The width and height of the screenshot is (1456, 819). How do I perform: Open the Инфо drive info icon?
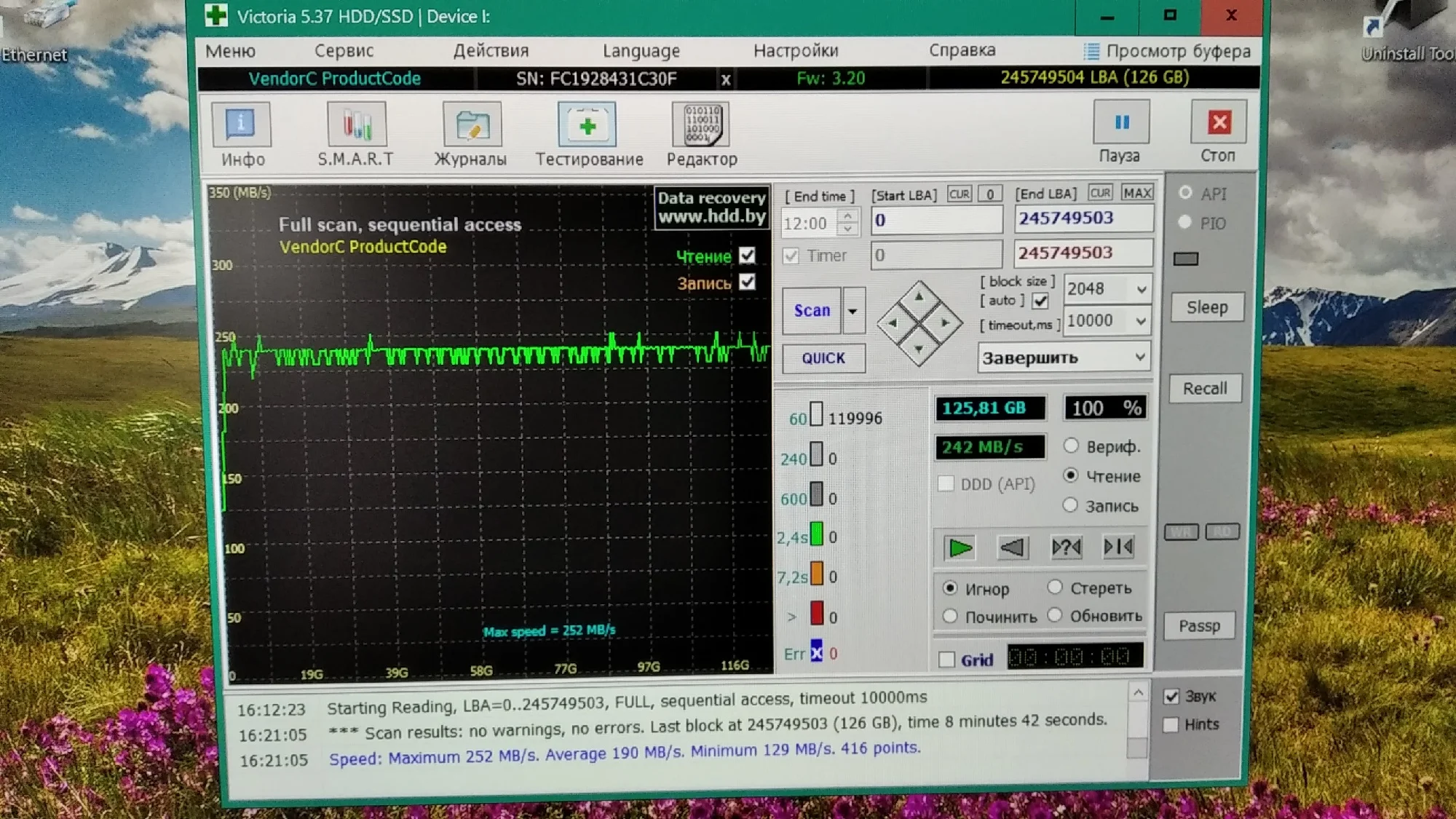pyautogui.click(x=241, y=125)
